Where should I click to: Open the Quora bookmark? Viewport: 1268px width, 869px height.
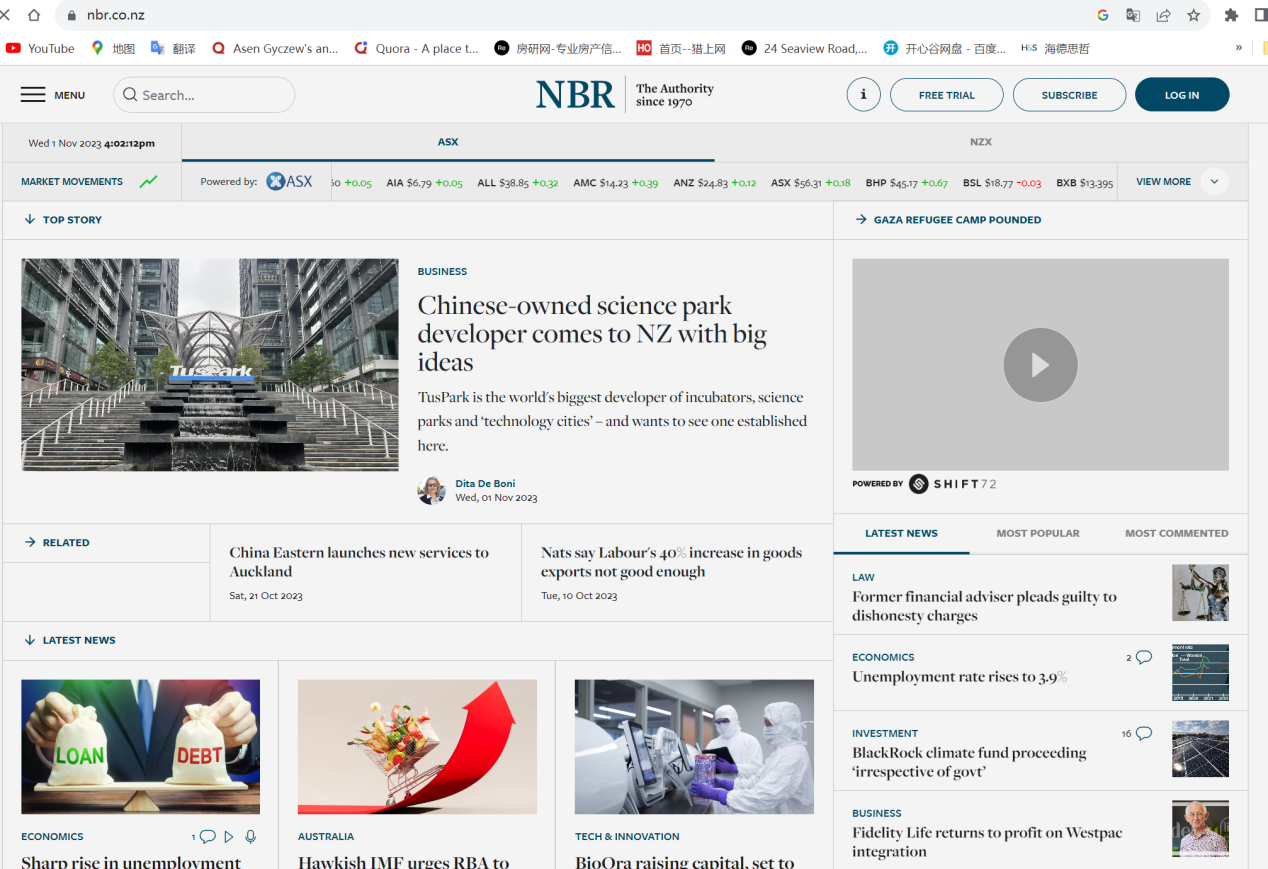(416, 48)
